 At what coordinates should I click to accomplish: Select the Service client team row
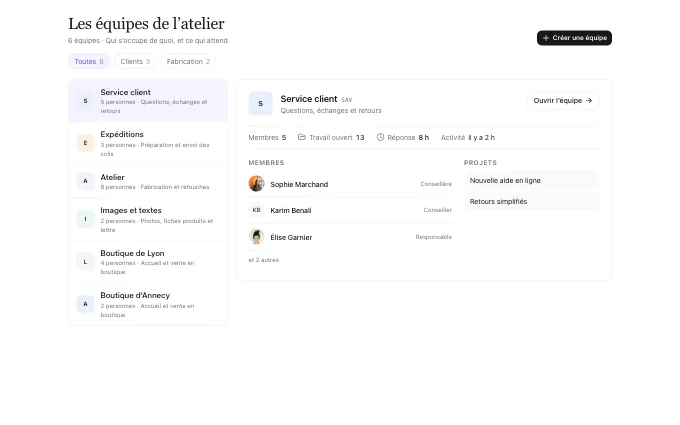pos(148,101)
